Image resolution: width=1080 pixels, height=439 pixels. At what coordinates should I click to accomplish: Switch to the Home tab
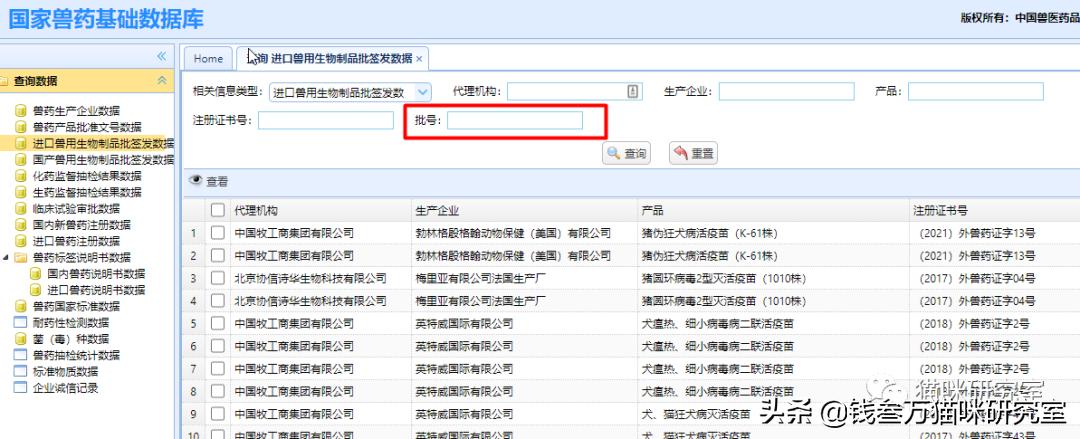[208, 59]
